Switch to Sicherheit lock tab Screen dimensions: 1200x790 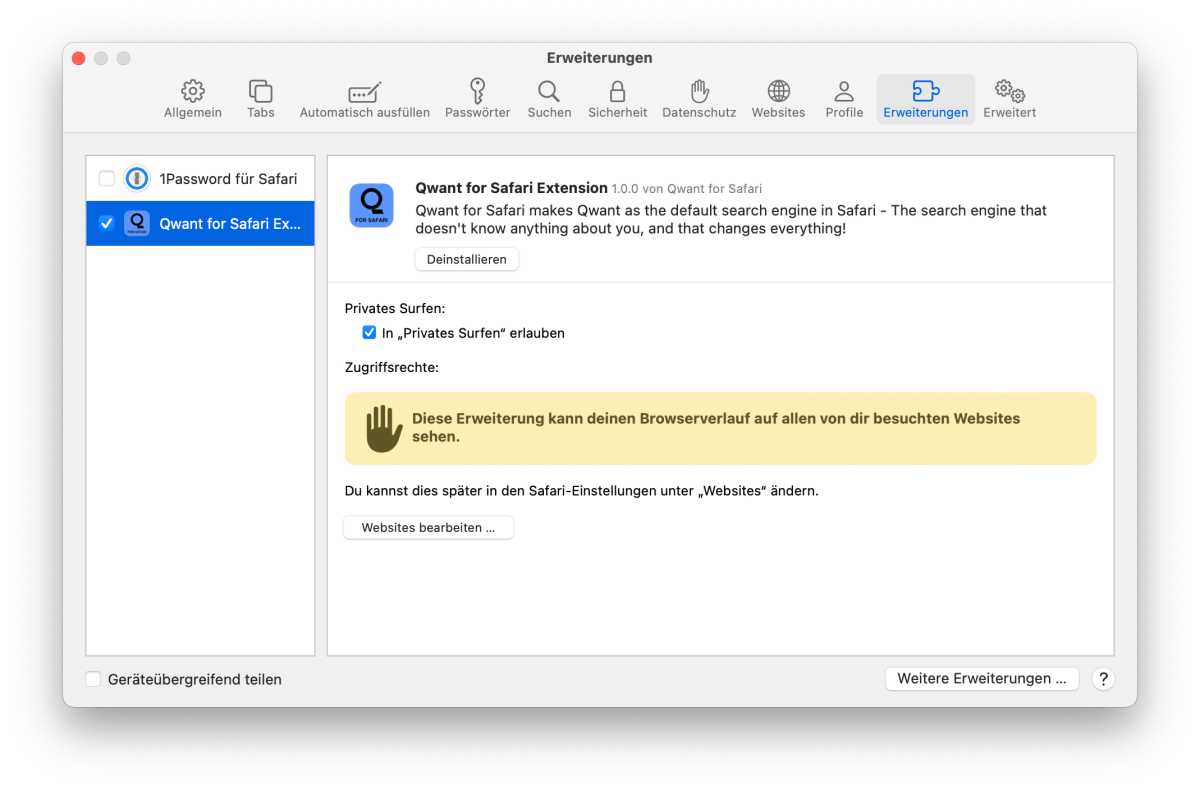coord(617,99)
